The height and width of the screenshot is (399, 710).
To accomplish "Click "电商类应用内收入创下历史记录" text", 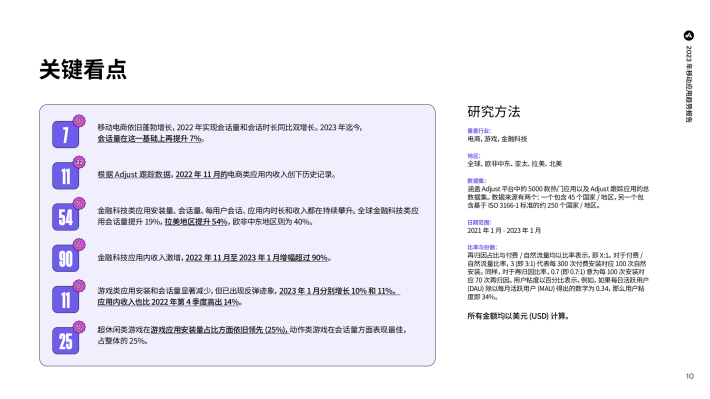I will [x=281, y=174].
